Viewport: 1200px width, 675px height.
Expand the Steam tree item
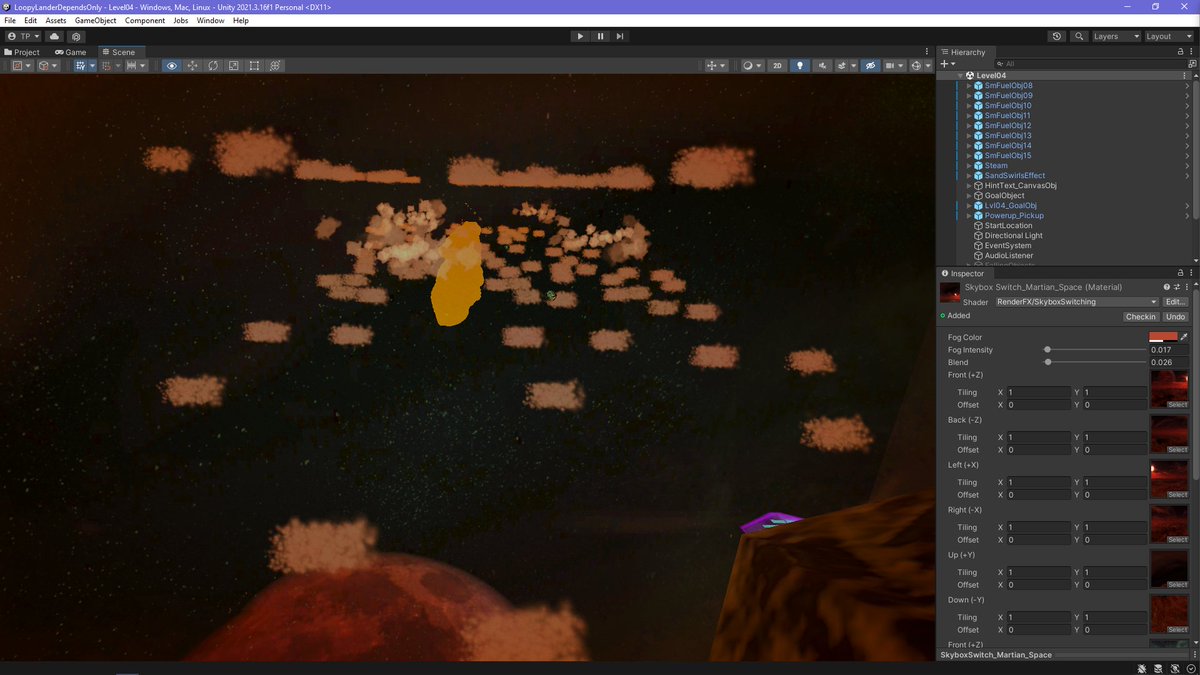tap(968, 166)
